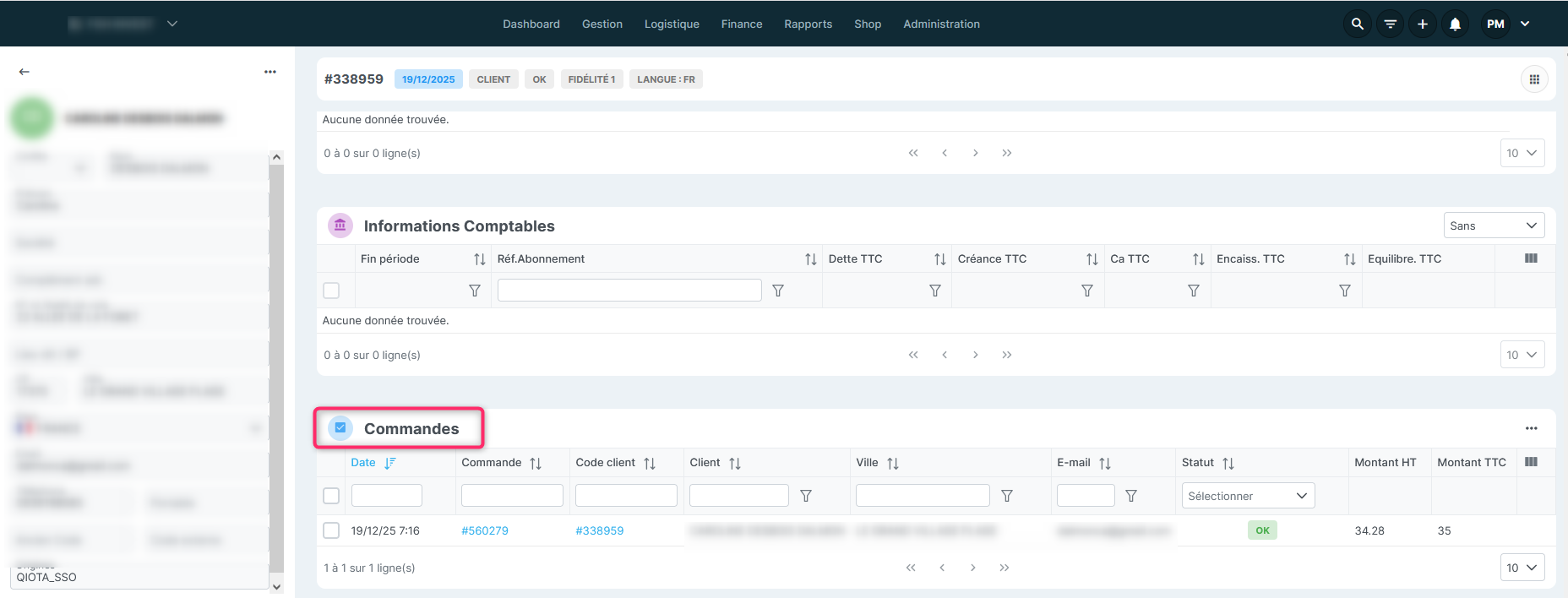Change page size dropdown in top table

1522,153
